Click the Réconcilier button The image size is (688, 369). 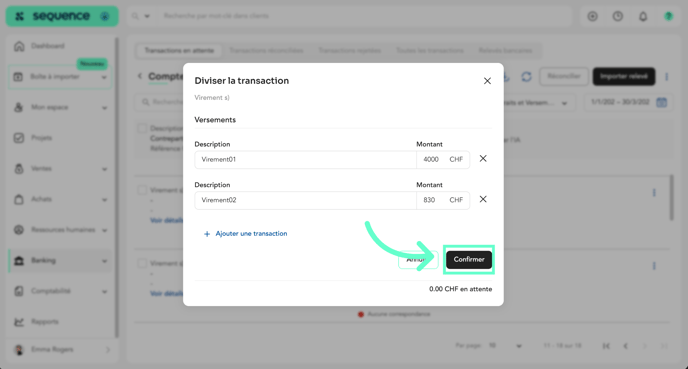pyautogui.click(x=564, y=76)
